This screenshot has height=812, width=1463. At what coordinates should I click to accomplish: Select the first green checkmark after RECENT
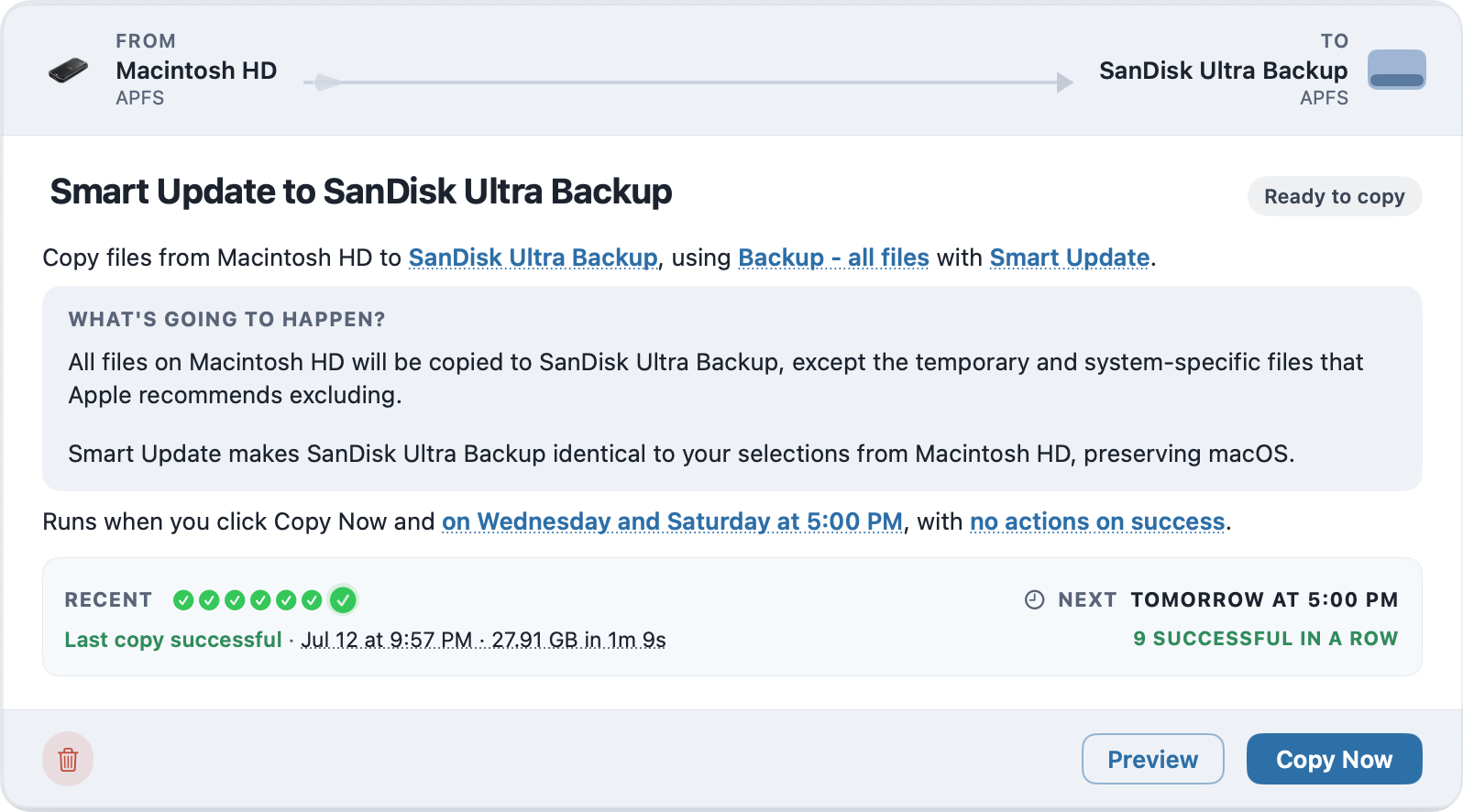click(x=183, y=600)
